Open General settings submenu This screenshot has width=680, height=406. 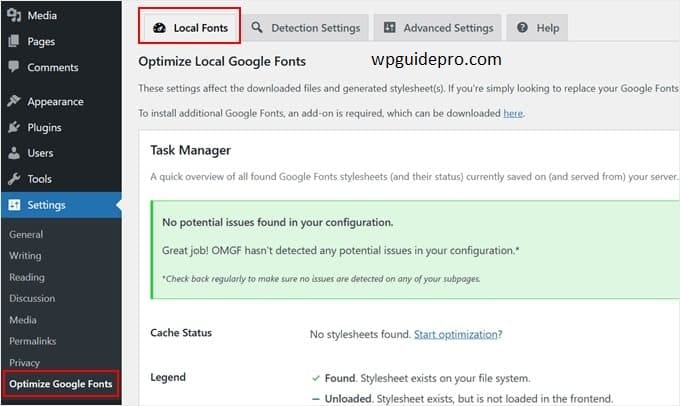pos(26,234)
